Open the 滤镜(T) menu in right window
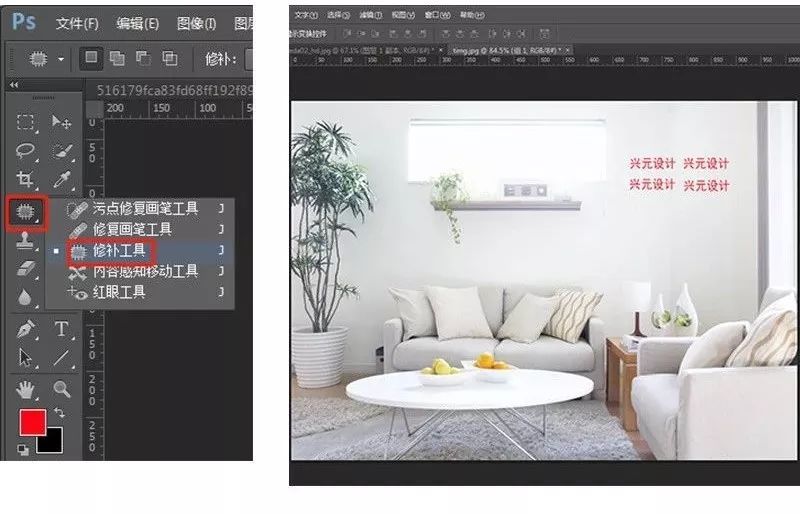This screenshot has height=514, width=800. (371, 15)
